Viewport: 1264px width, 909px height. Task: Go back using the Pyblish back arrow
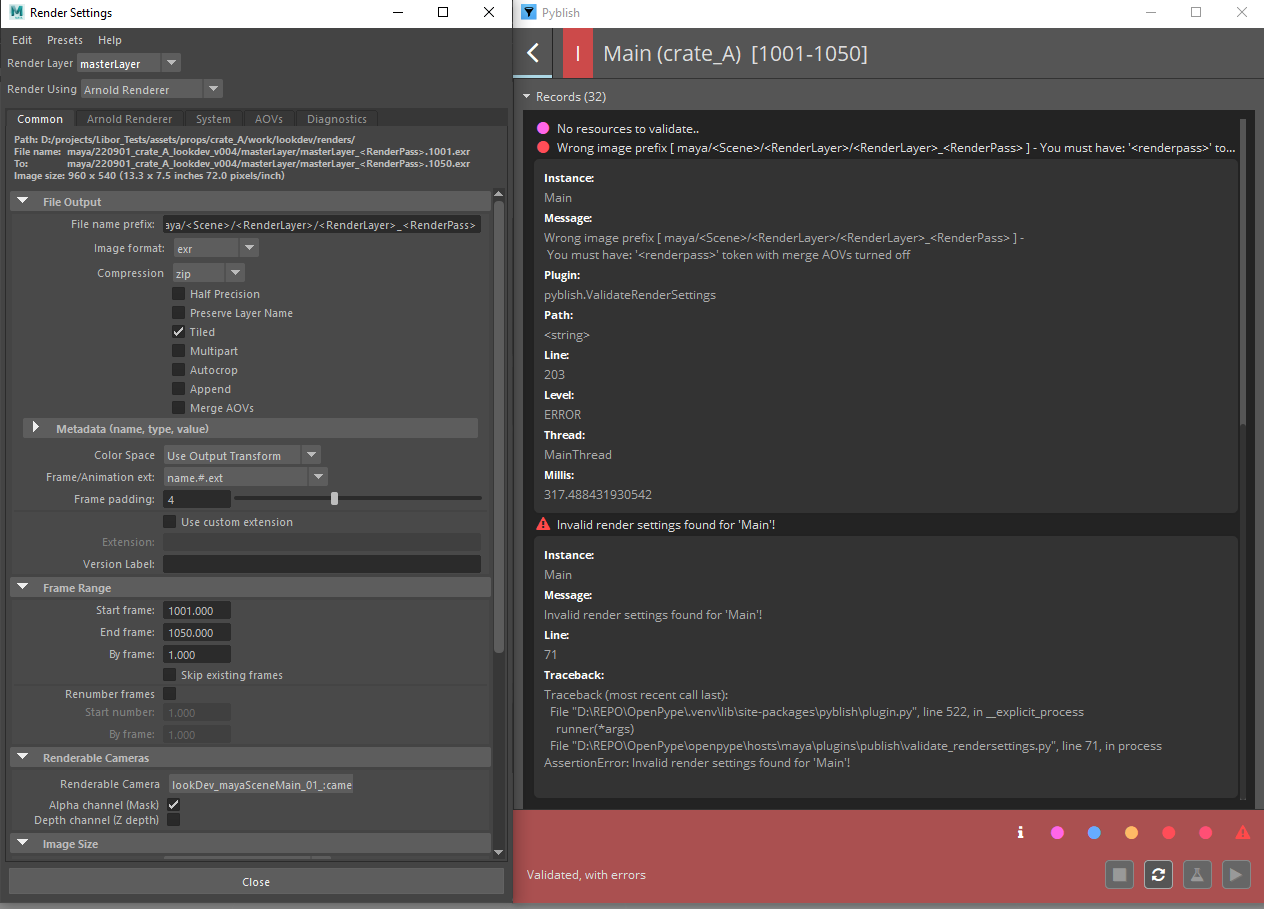tap(533, 53)
